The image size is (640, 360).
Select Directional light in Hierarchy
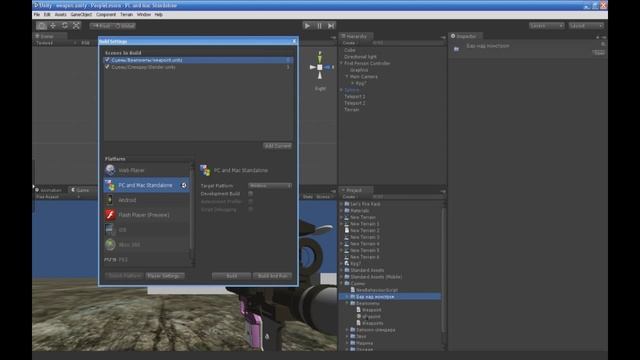(x=360, y=57)
